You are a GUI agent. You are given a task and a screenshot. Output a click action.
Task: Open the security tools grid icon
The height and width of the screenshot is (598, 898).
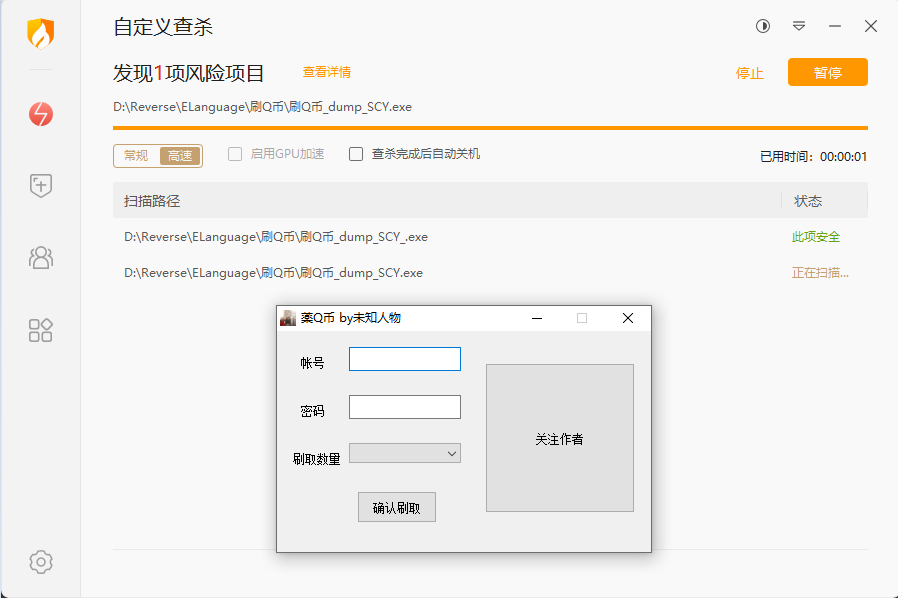pyautogui.click(x=40, y=330)
